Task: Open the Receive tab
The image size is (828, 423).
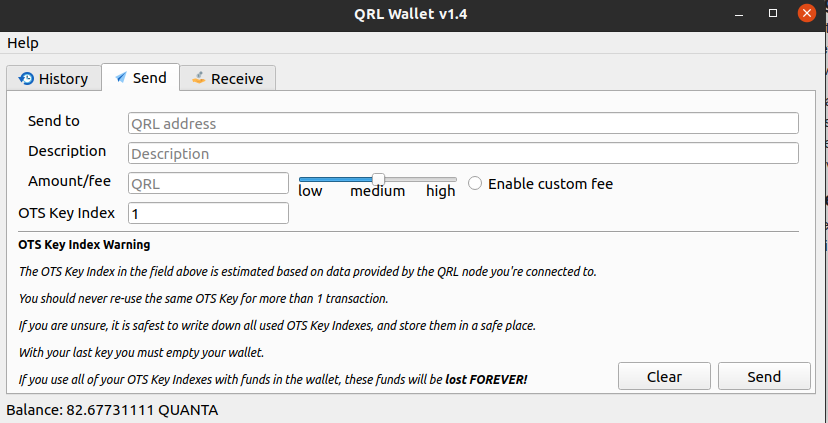Action: (x=228, y=79)
